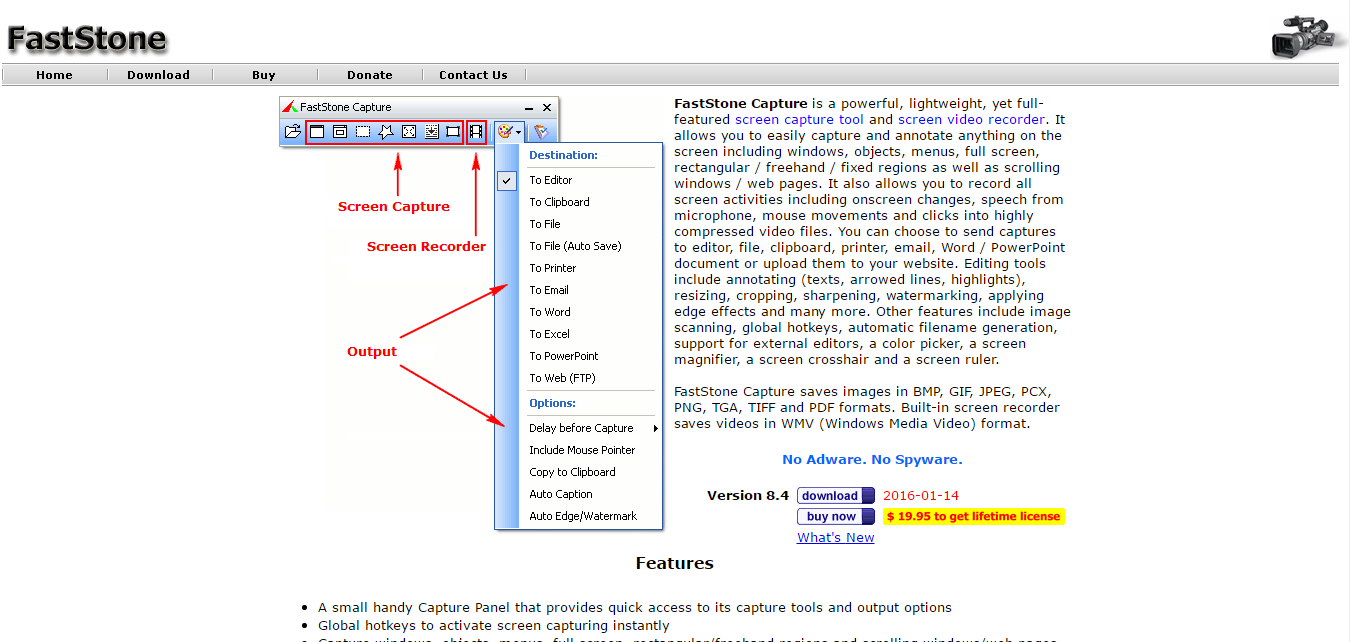Select Capture Full Screen icon
The image size is (1350, 642).
(408, 131)
